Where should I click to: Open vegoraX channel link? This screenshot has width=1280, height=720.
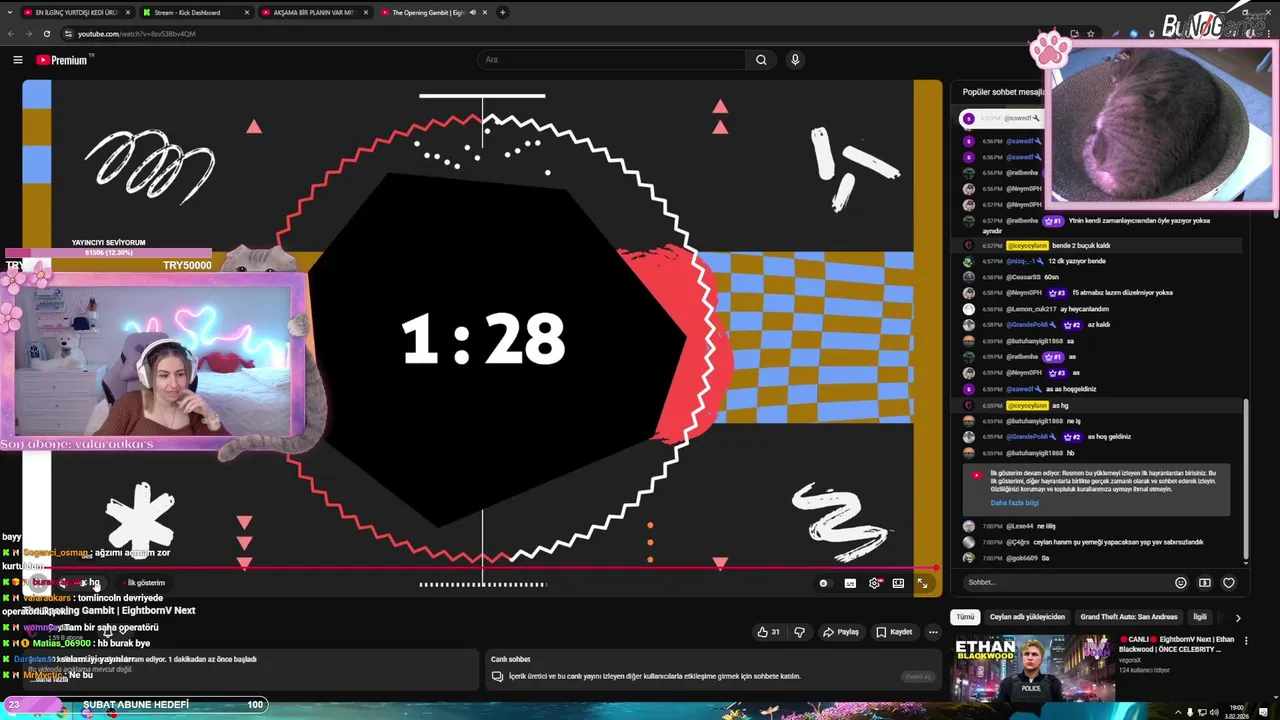coord(1131,660)
